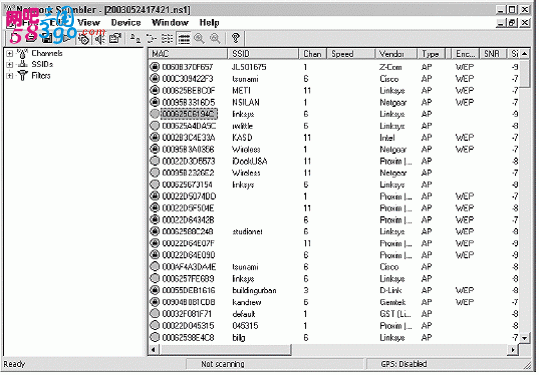
Task: Click the Zoom Out magnifier icon
Action: tap(215, 38)
